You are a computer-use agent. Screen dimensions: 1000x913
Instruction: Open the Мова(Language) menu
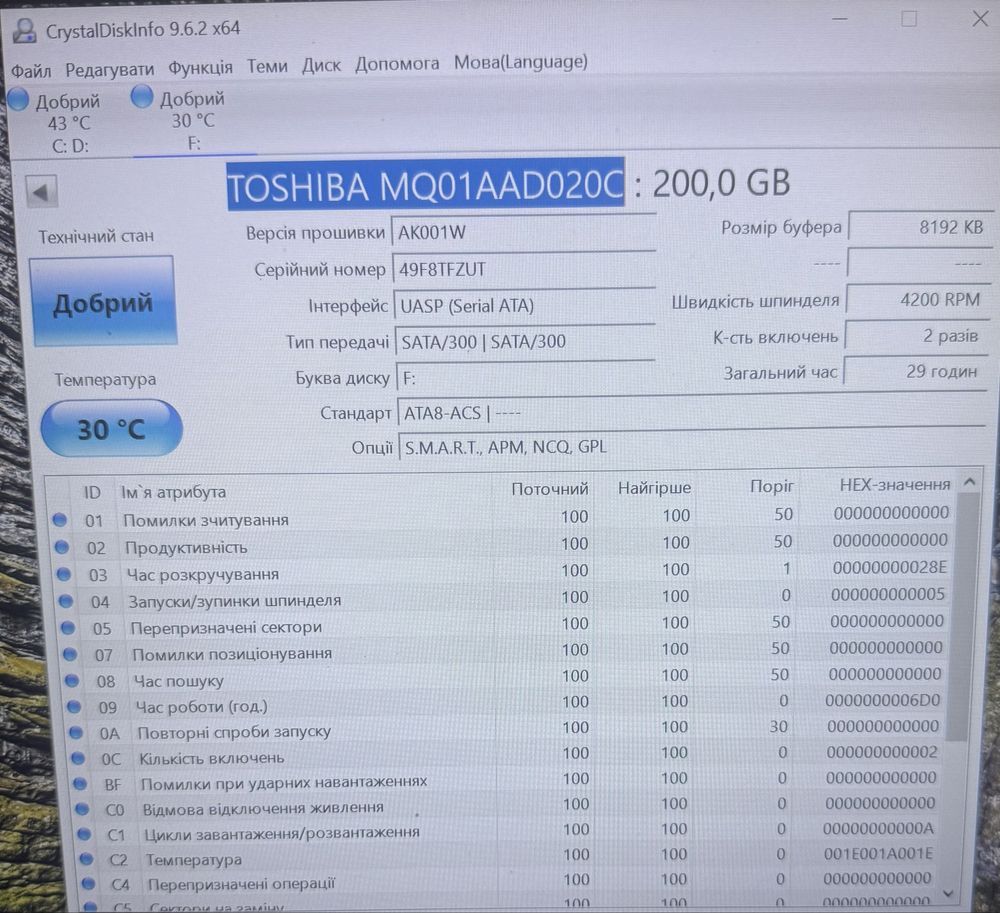520,62
